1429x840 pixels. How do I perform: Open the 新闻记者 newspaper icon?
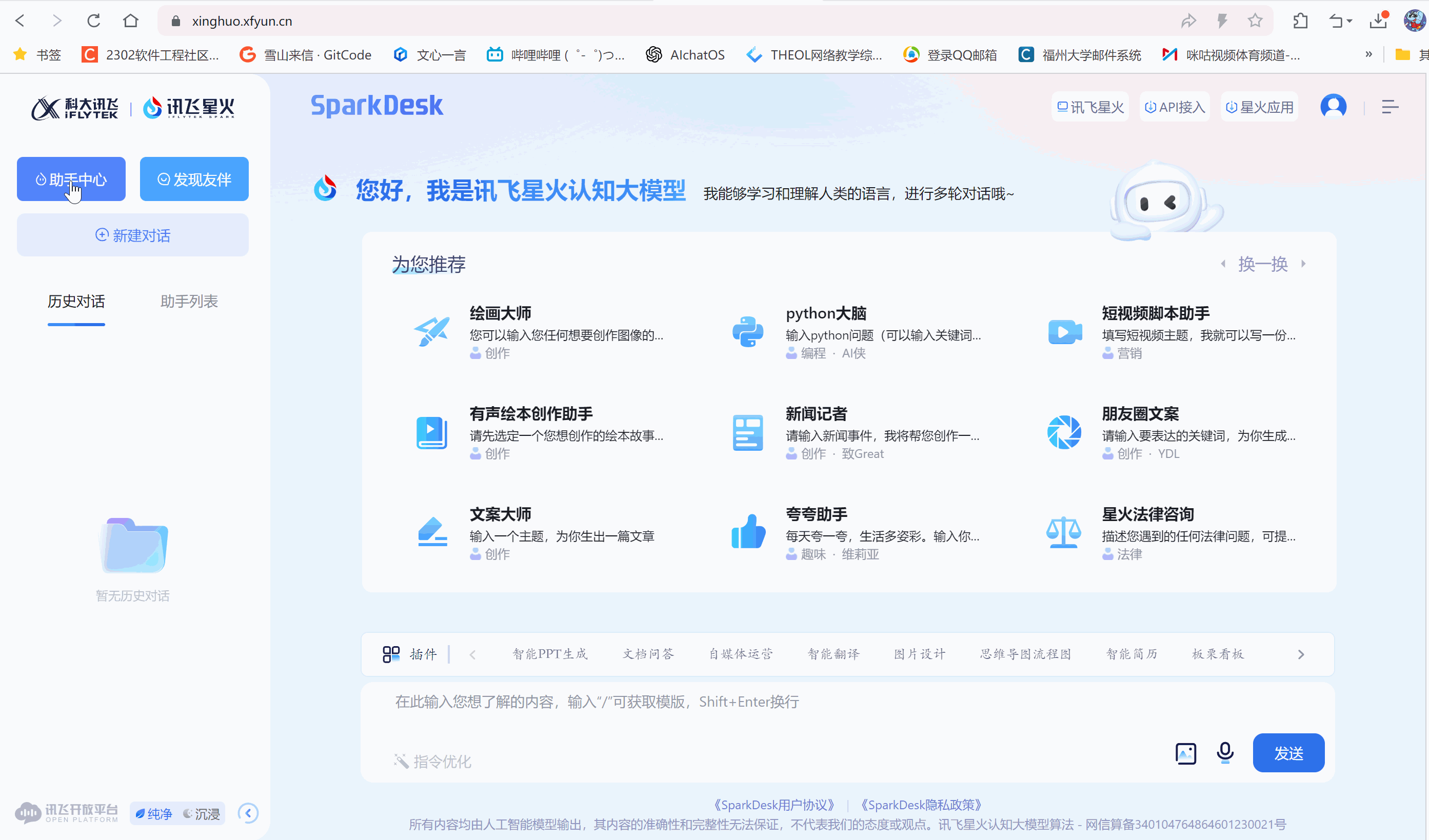[x=748, y=432]
